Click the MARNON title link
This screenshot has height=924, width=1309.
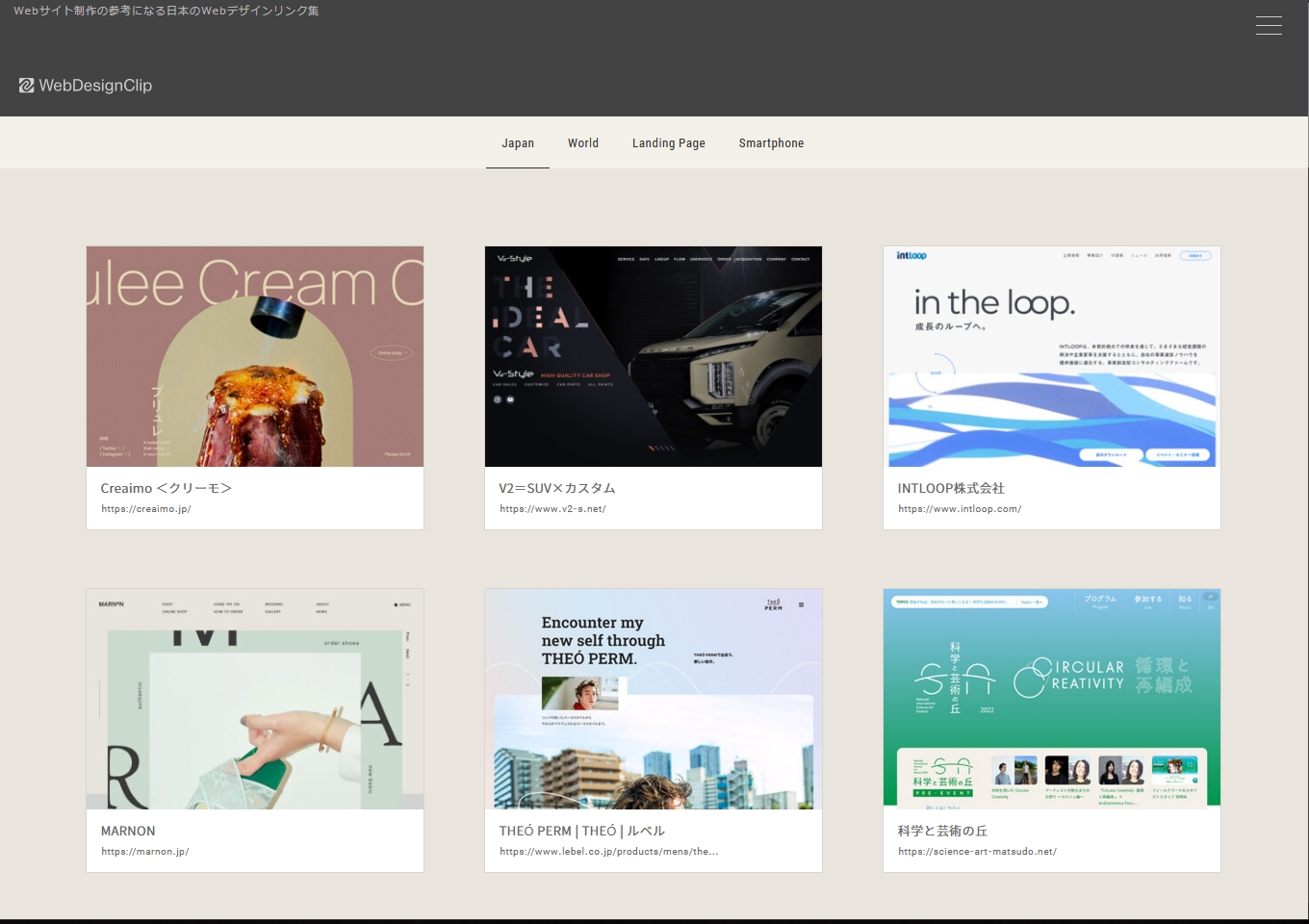click(128, 831)
